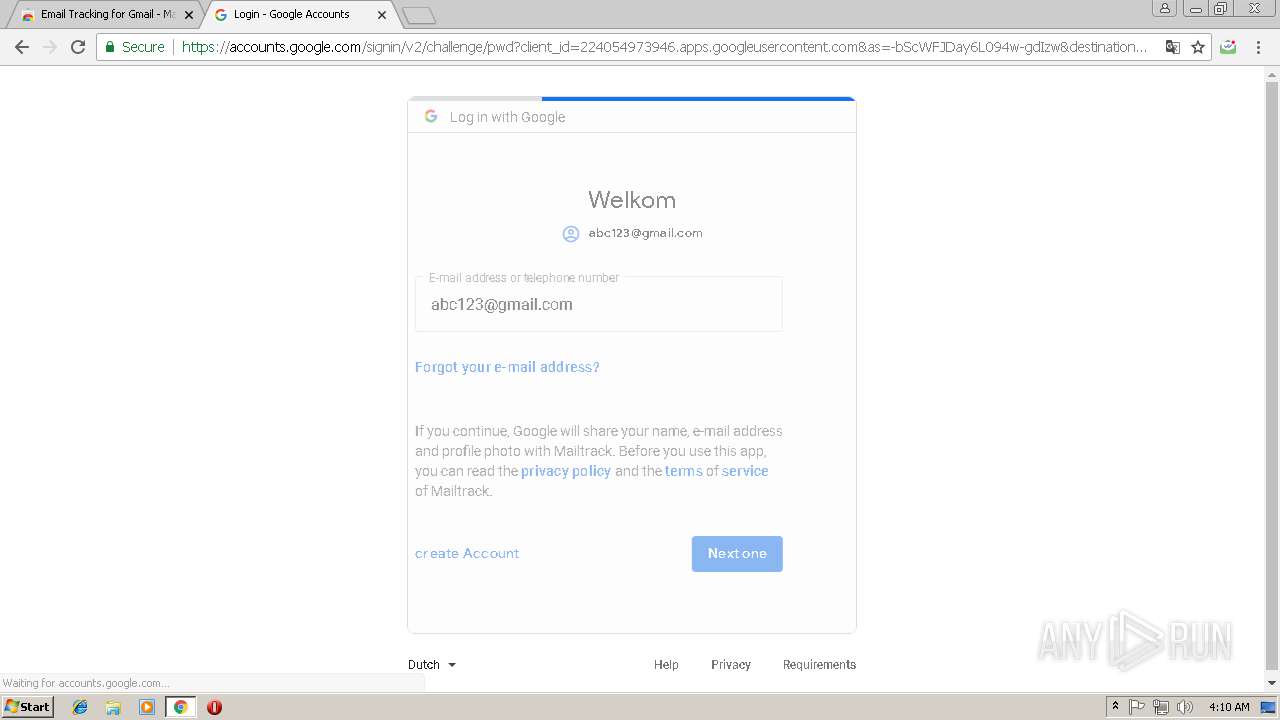Open Windows Explorer folder icon in taskbar
The width and height of the screenshot is (1280, 720).
click(113, 707)
